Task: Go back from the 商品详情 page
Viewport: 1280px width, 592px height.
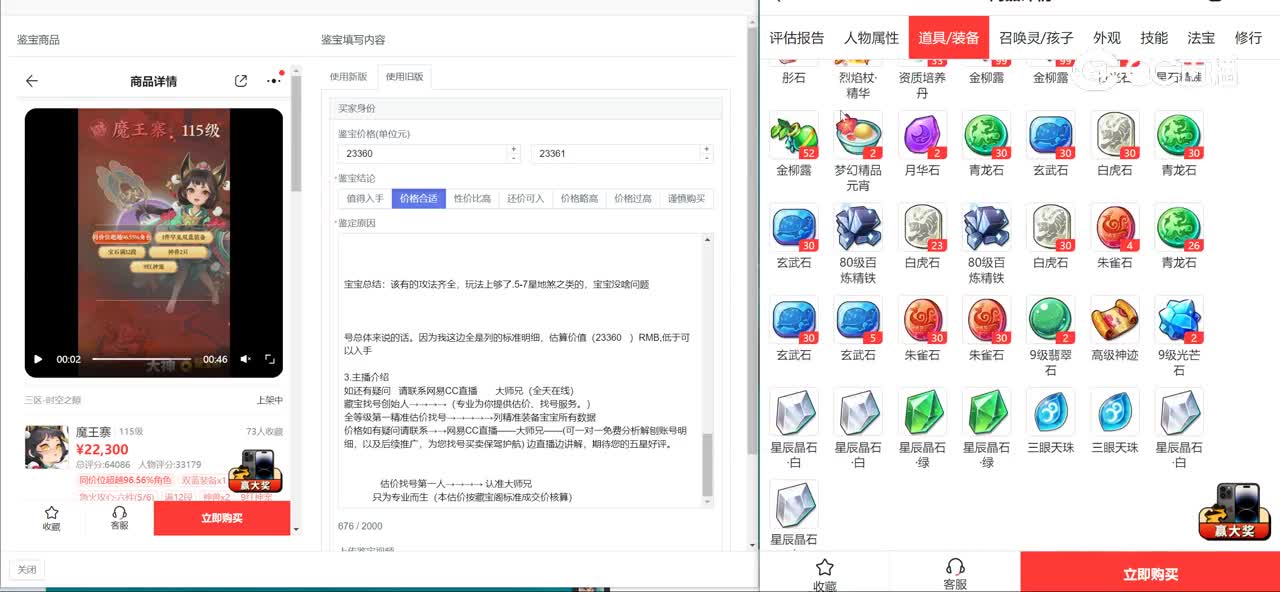Action: (32, 81)
